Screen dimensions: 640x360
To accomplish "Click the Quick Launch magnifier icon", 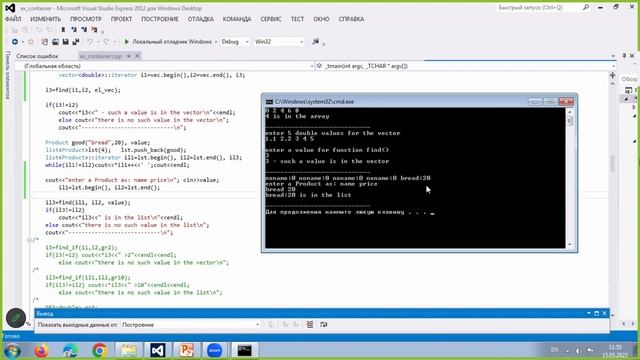I will coord(586,7).
